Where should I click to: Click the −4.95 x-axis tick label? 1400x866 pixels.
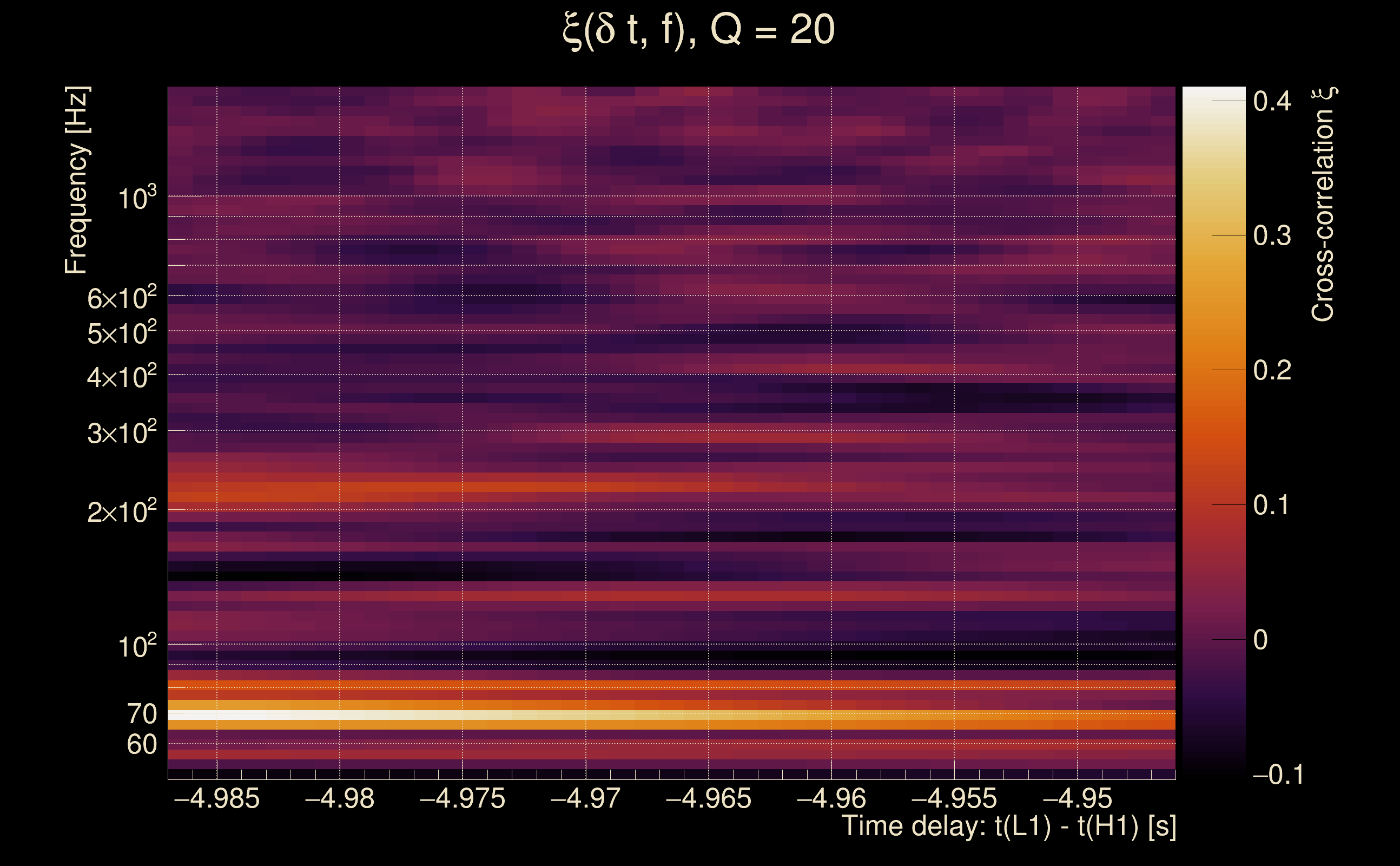[1077, 798]
